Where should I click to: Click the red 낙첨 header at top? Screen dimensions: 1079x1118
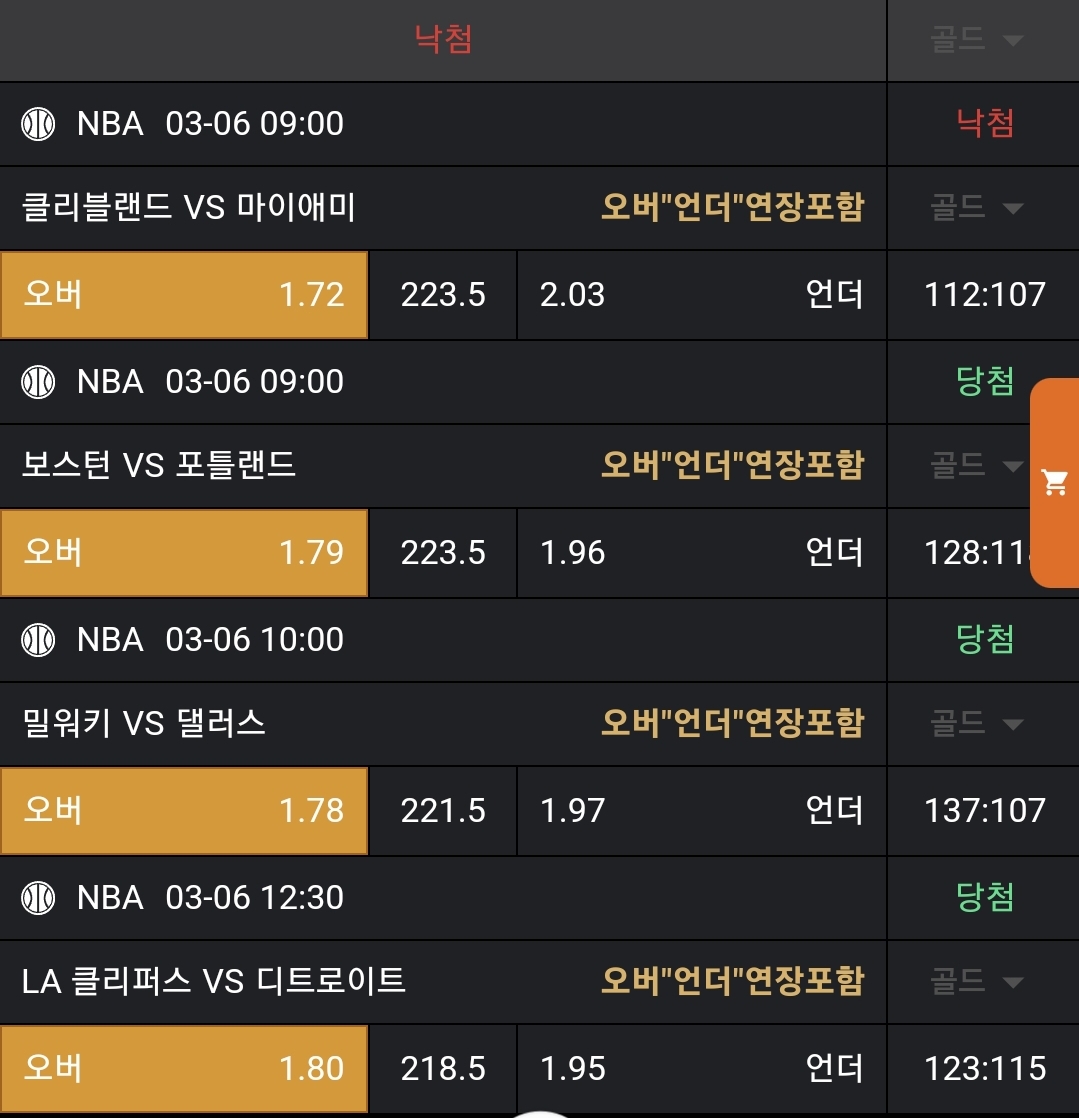(443, 40)
